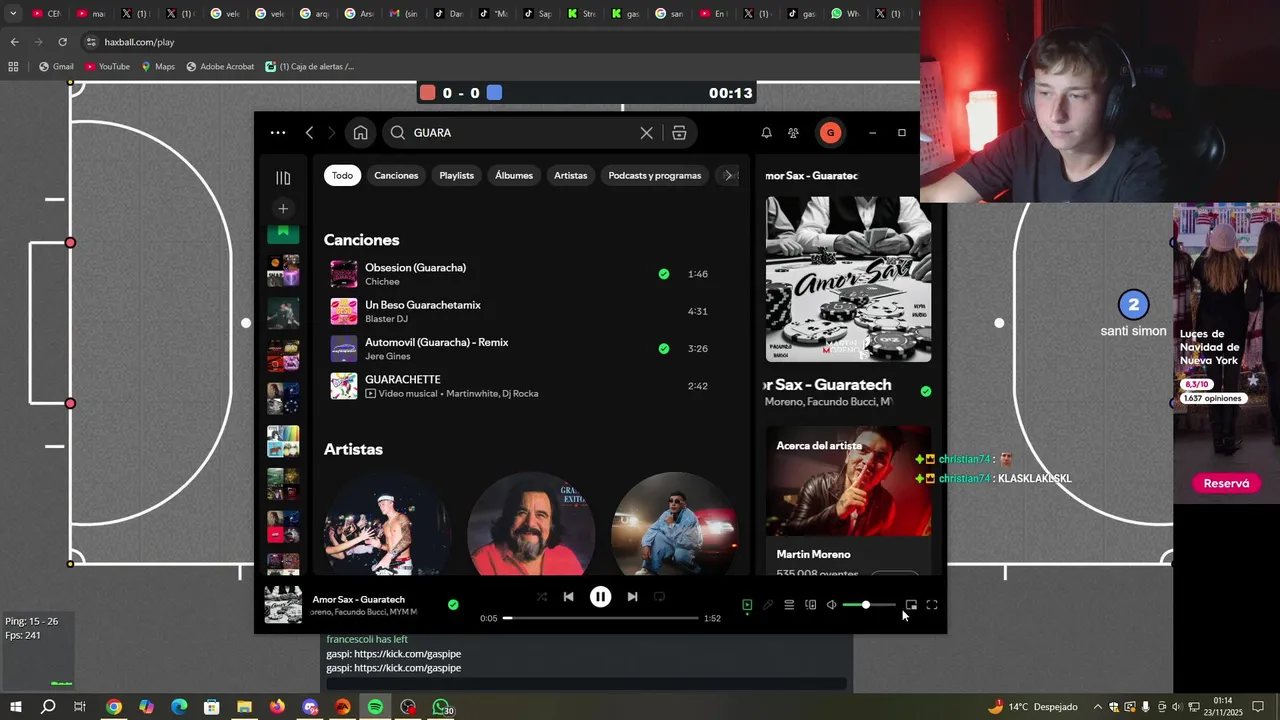The width and height of the screenshot is (1280, 720).
Task: Select the Playlists filter chip
Action: (457, 175)
